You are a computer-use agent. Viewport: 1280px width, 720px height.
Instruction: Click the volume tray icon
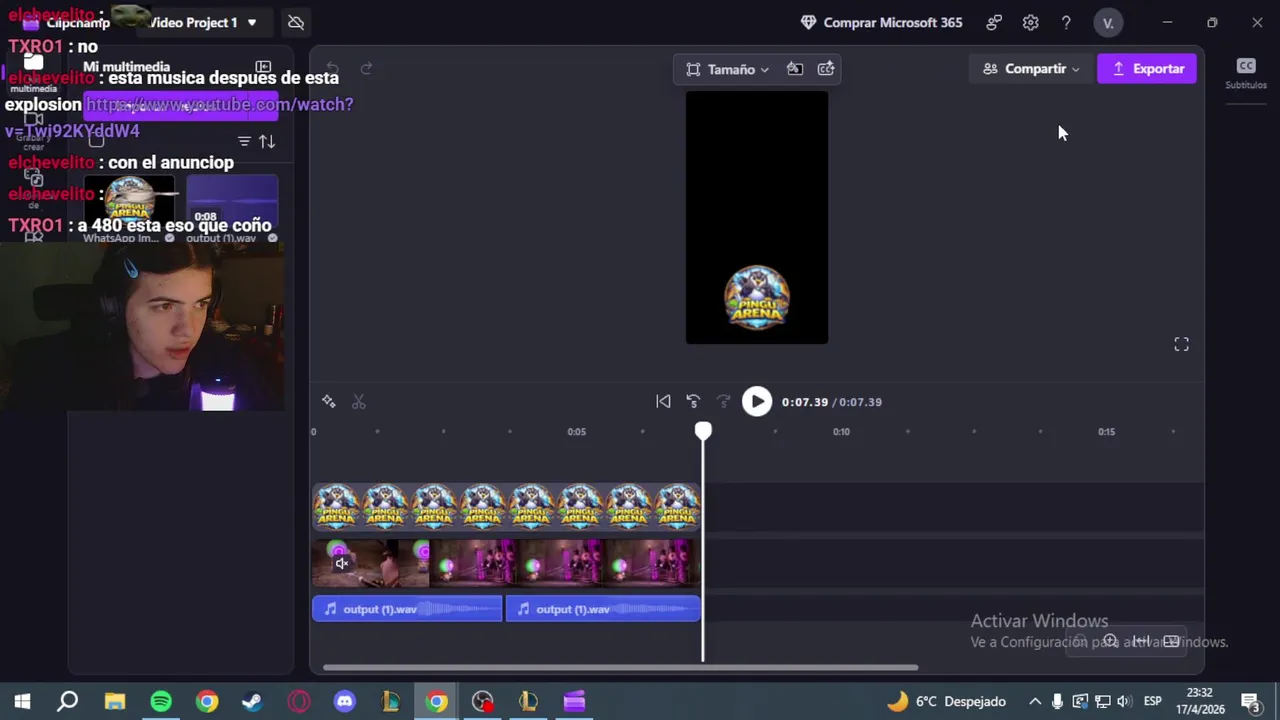click(1124, 701)
